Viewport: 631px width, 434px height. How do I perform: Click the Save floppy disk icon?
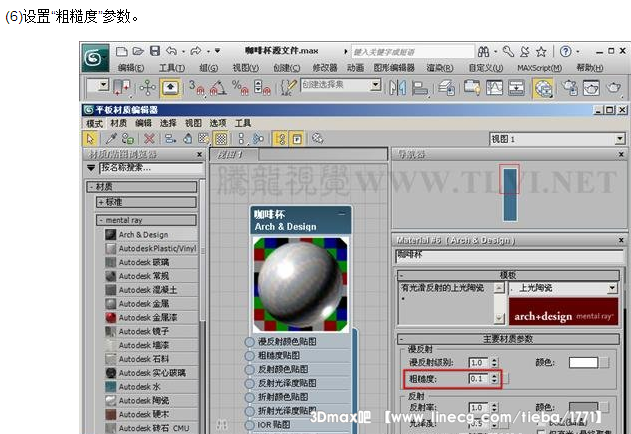pyautogui.click(x=155, y=51)
